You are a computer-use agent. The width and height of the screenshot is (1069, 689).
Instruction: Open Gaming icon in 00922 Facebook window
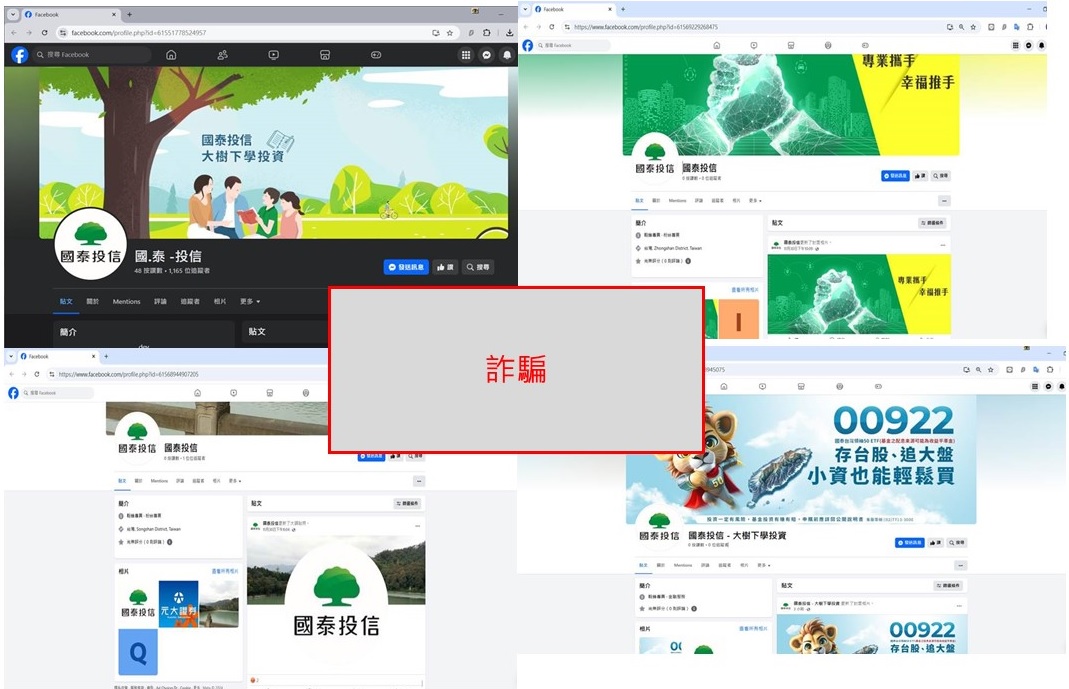[878, 386]
